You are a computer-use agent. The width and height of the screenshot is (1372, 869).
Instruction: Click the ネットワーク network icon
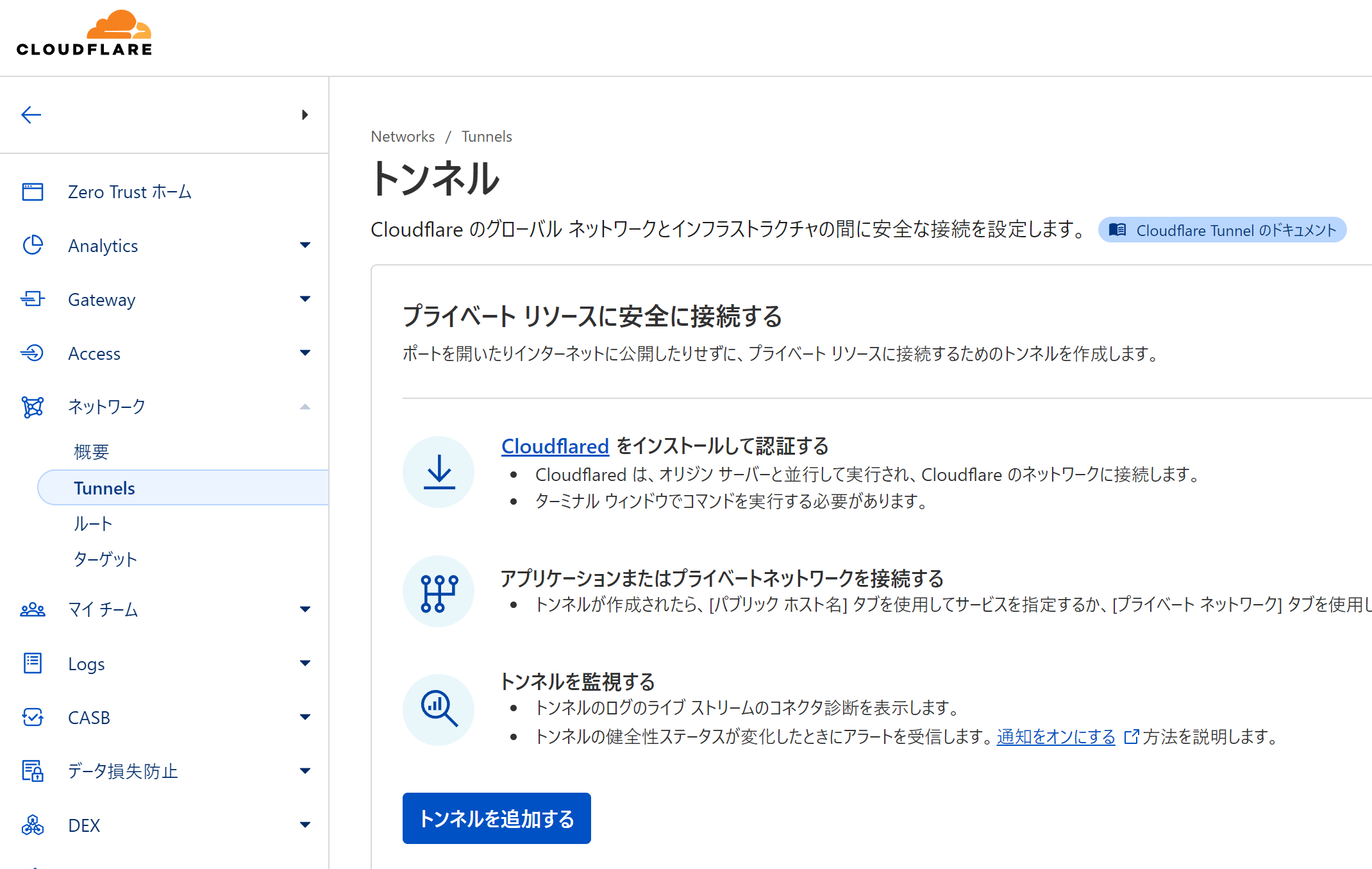33,407
